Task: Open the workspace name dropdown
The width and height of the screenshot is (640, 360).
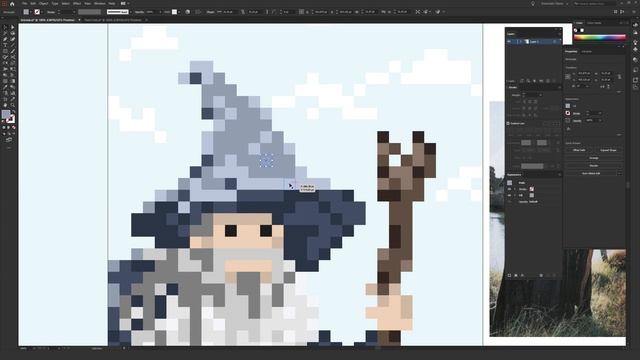Action: click(554, 4)
